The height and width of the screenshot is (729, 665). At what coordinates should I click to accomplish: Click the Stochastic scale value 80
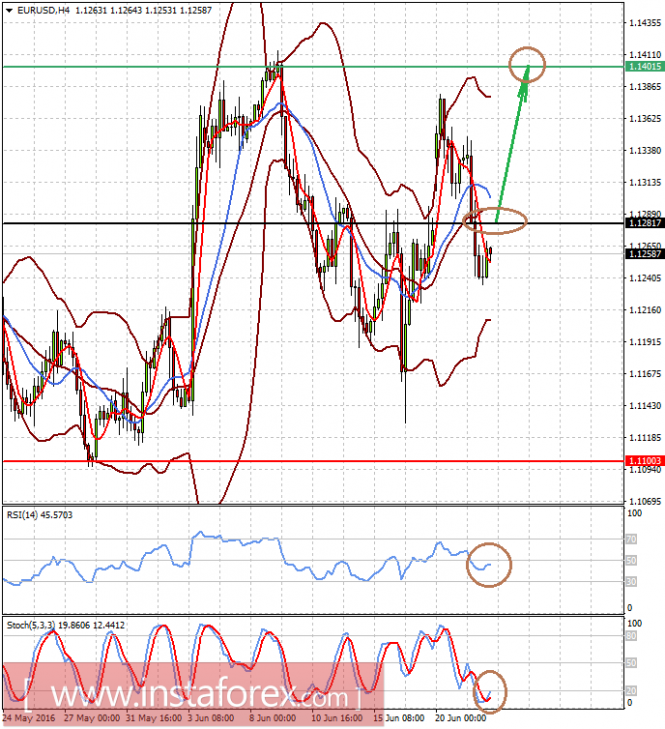[631, 636]
